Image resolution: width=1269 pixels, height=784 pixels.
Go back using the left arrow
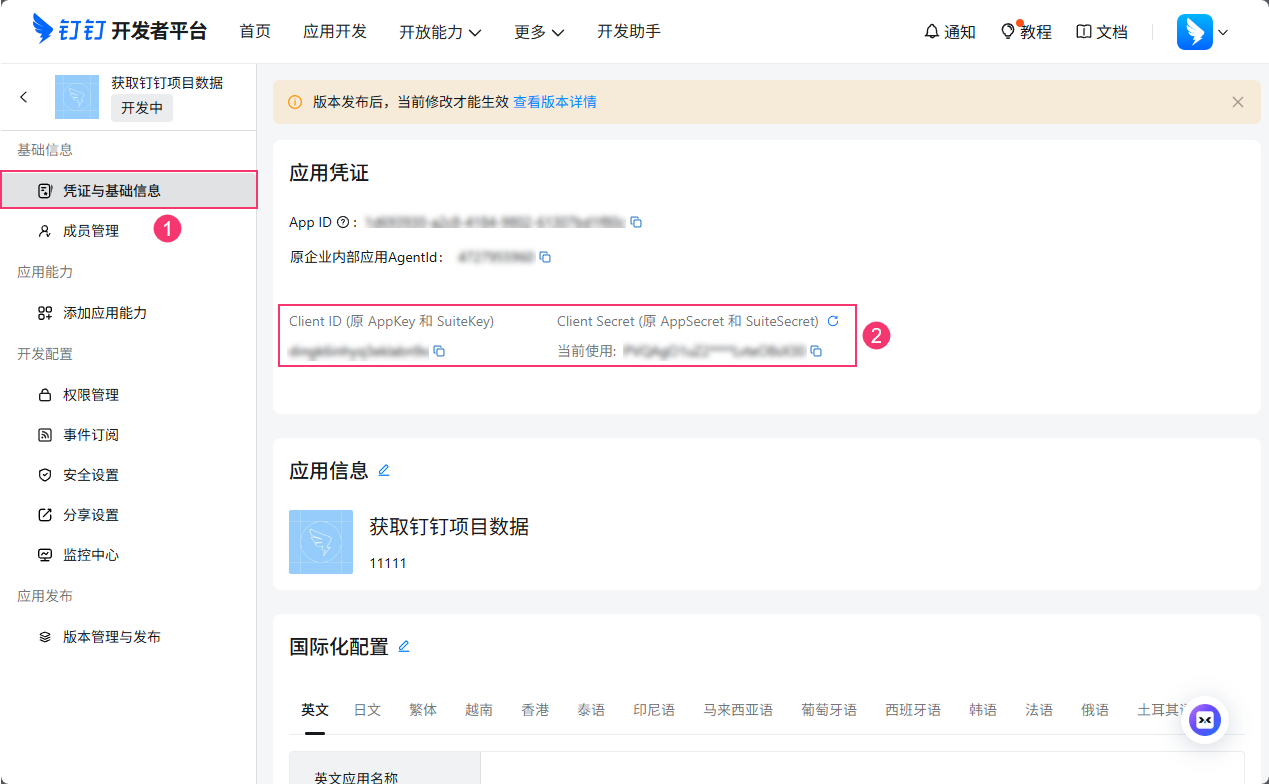coord(24,97)
